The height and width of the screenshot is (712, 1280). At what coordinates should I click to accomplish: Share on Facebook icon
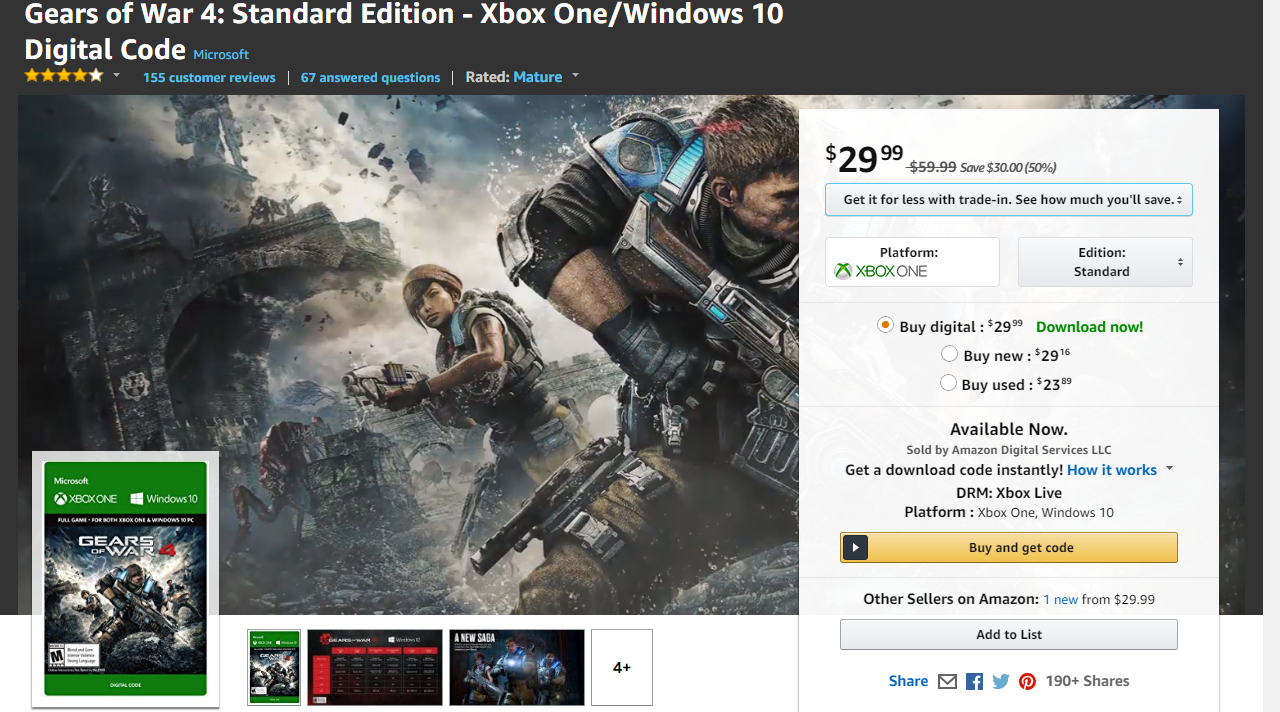click(974, 682)
